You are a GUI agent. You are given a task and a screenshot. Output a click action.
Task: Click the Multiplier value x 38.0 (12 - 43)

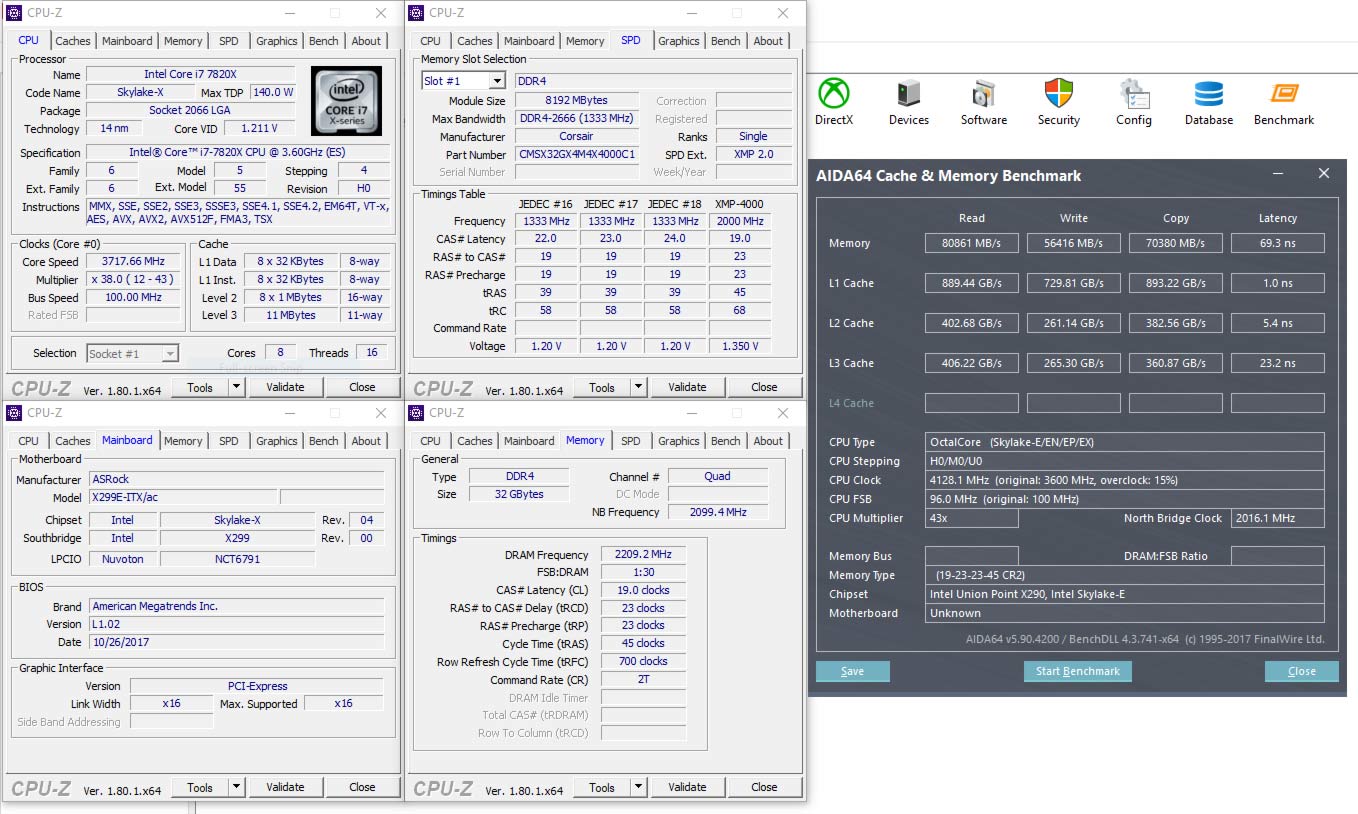(134, 279)
